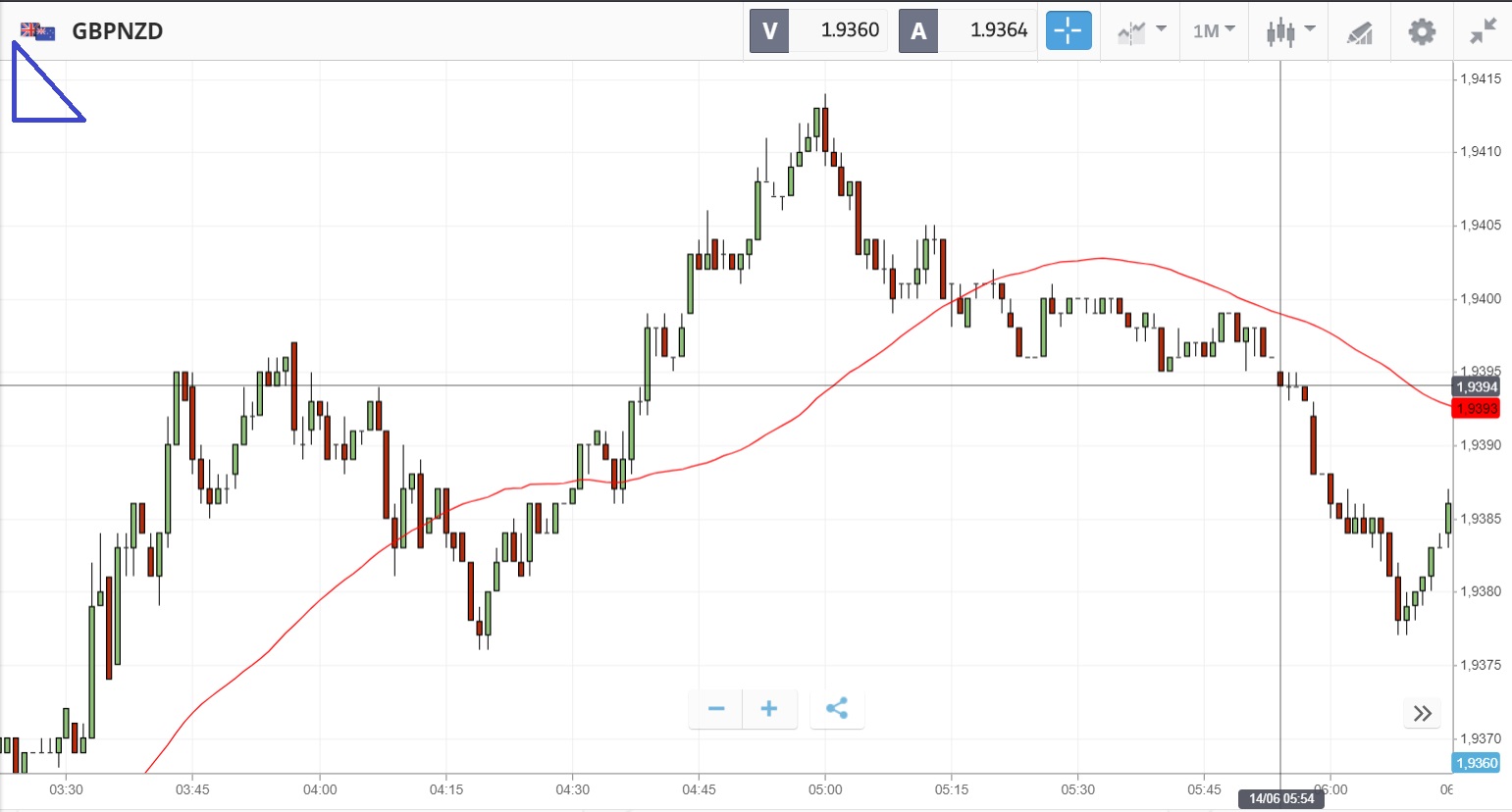Click the grey 1.9394 crosshair price label
This screenshot has width=1512, height=812.
(x=1477, y=387)
